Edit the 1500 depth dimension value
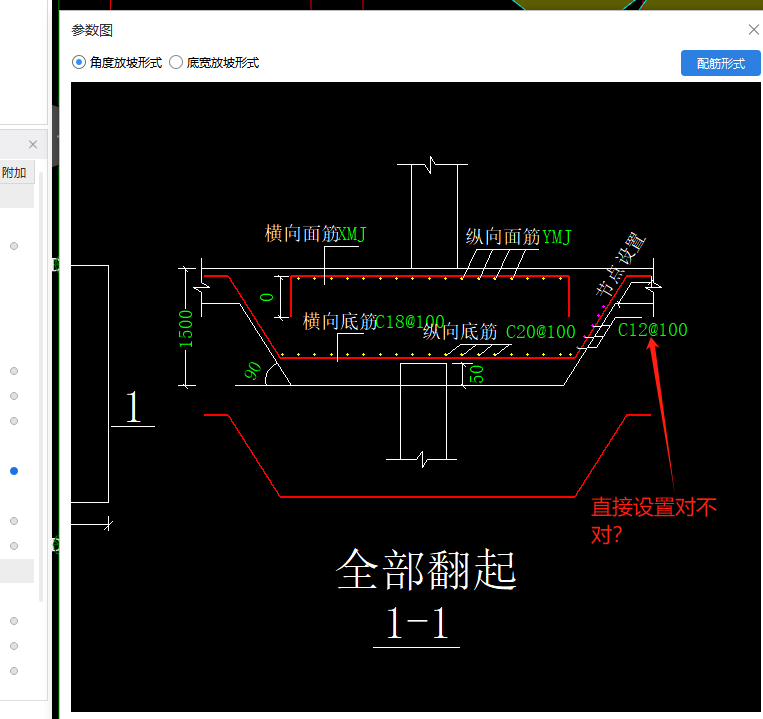 point(186,329)
